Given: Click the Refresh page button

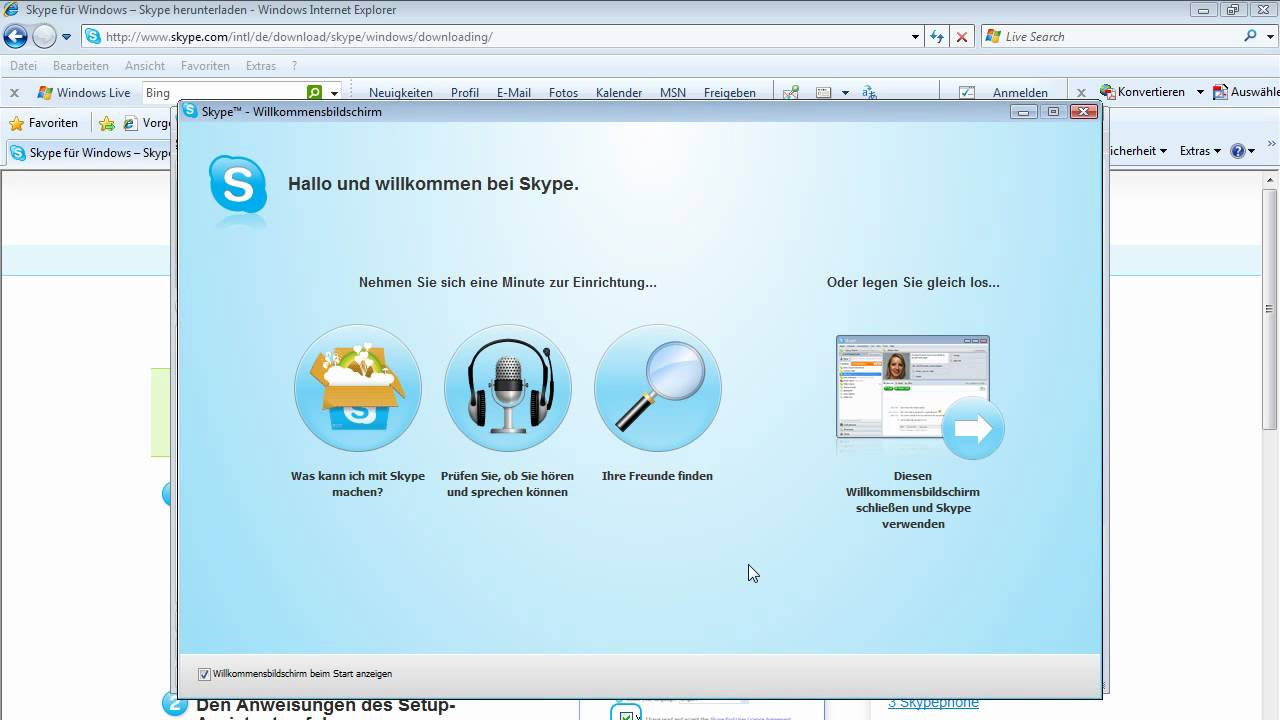Looking at the screenshot, I should [x=937, y=37].
